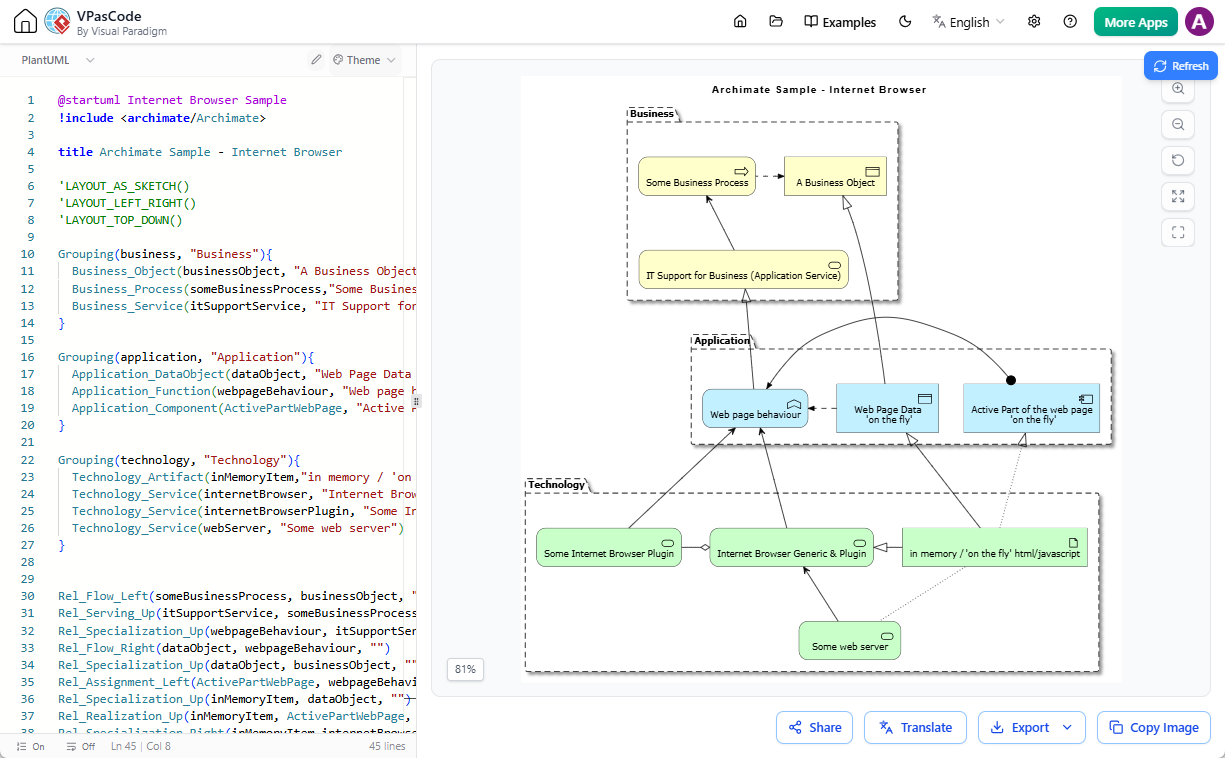This screenshot has height=758, width=1225.
Task: Click the home icon at far left of header
Action: point(26,22)
